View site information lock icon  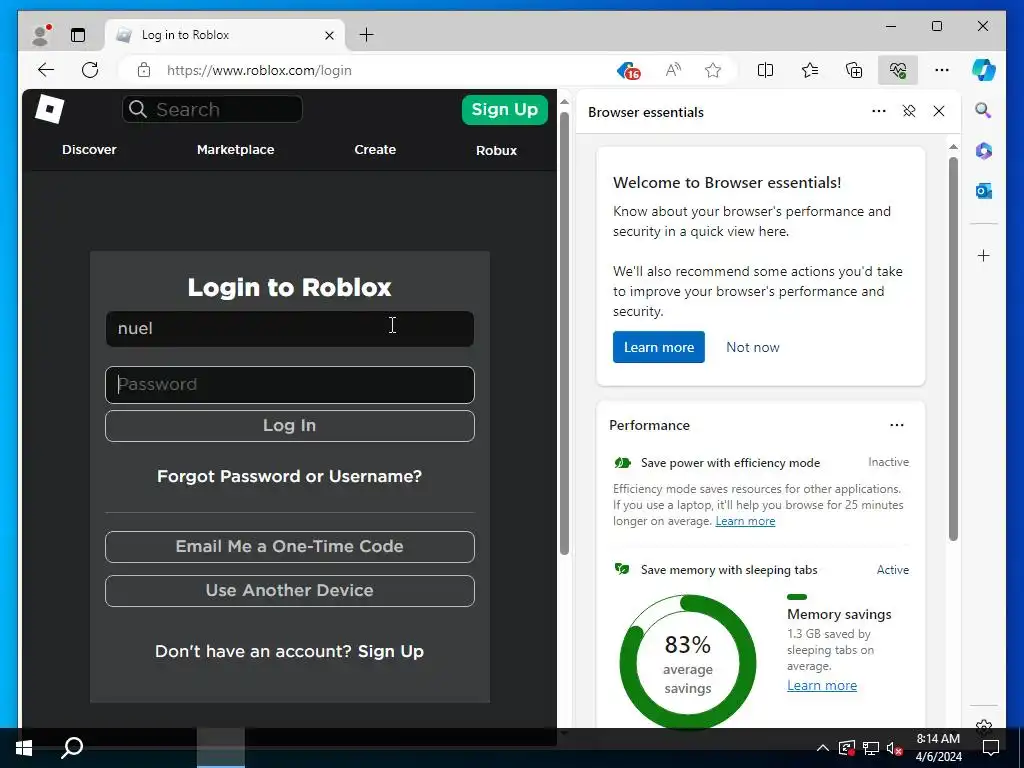144,70
